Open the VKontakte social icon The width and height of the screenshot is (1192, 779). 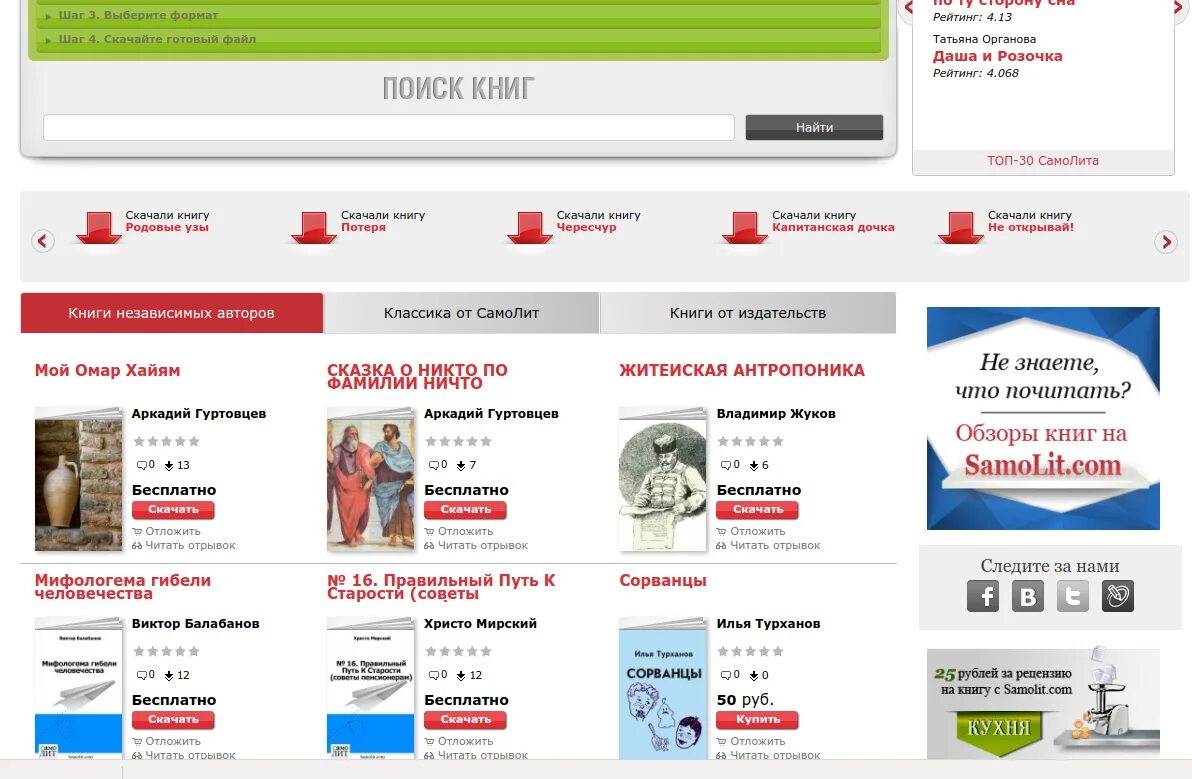point(1027,596)
